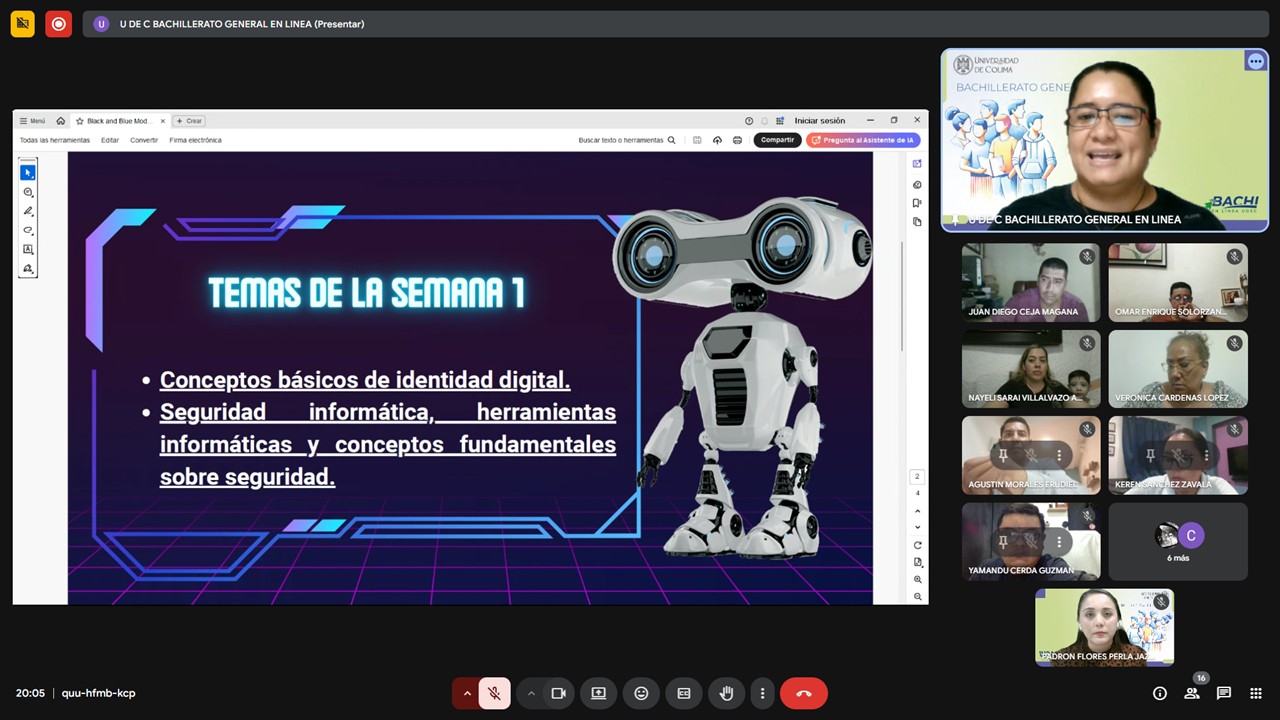Click the 6 más participants tile

click(1178, 542)
